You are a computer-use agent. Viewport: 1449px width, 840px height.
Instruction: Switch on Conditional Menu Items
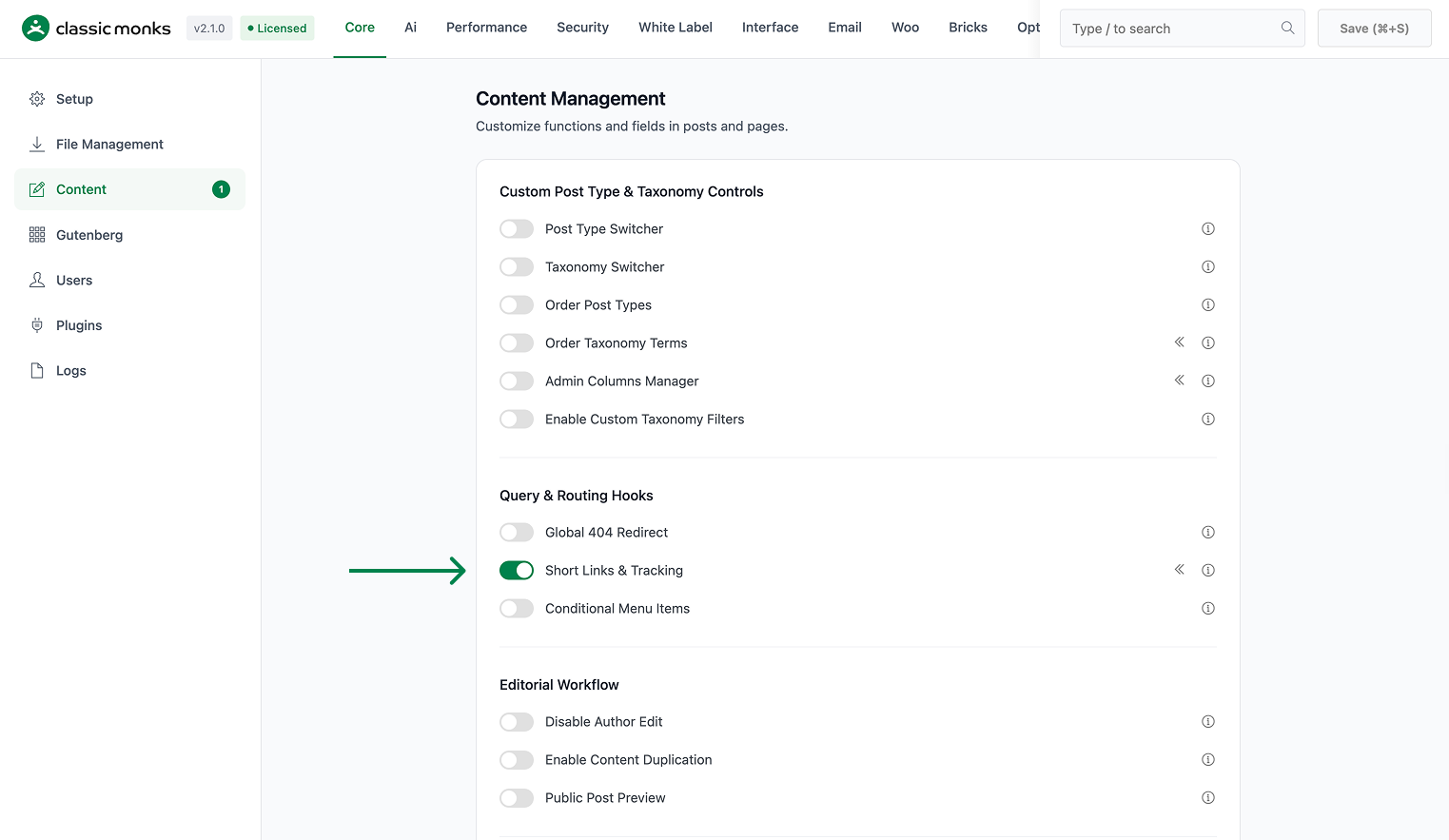click(517, 609)
